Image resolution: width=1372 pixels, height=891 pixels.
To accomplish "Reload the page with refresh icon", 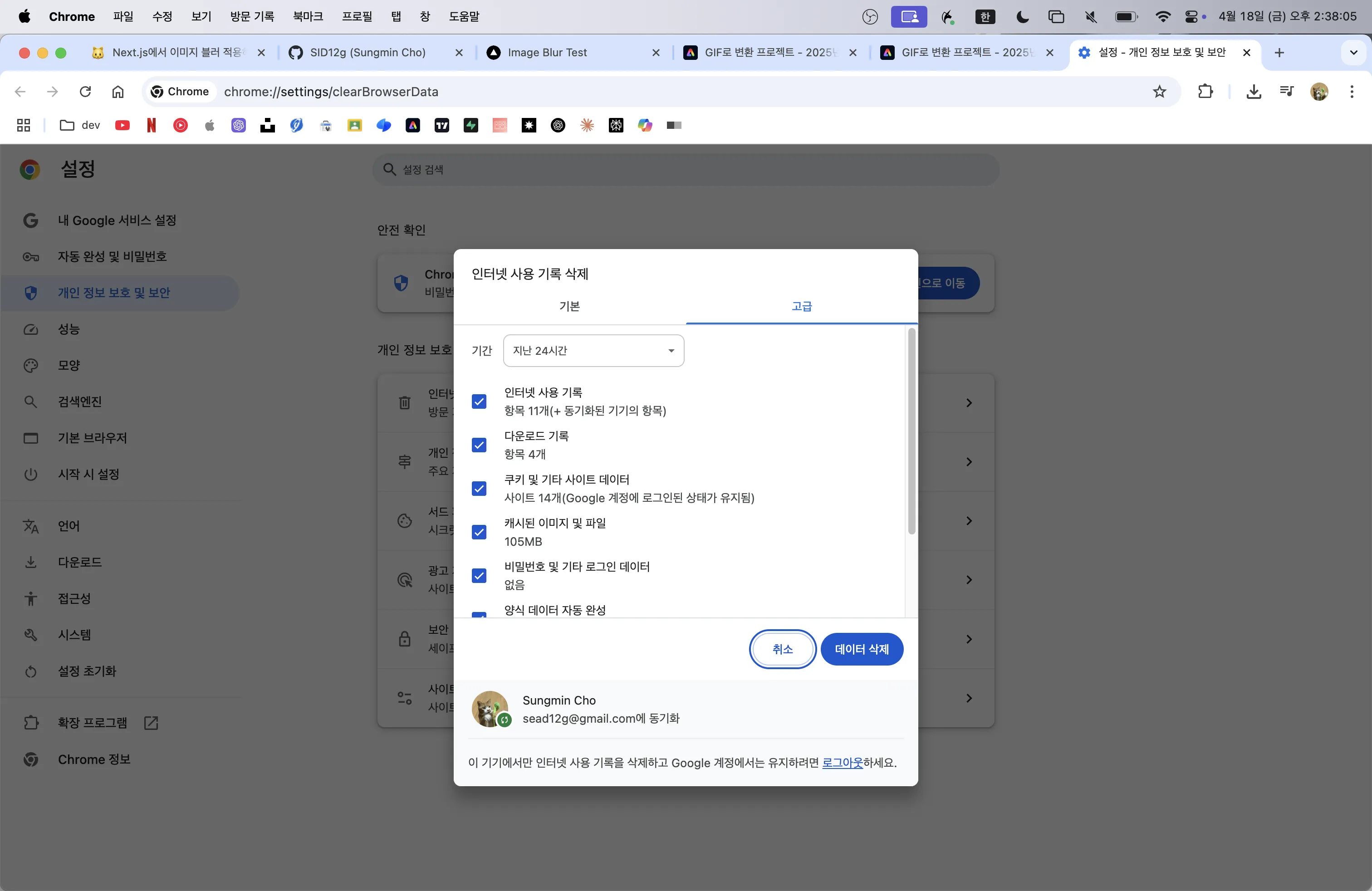I will point(85,92).
